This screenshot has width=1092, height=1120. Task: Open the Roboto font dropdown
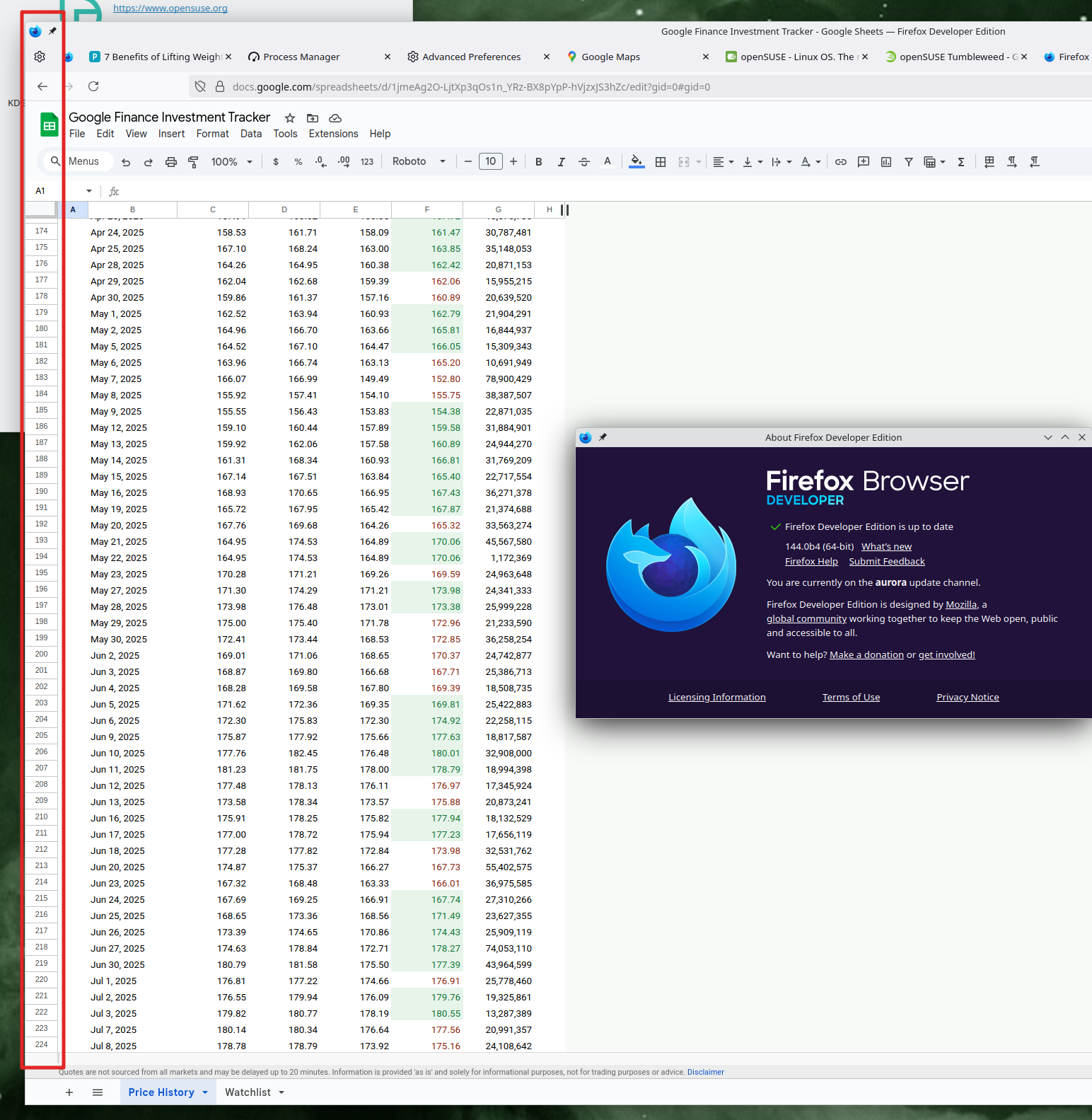(419, 162)
